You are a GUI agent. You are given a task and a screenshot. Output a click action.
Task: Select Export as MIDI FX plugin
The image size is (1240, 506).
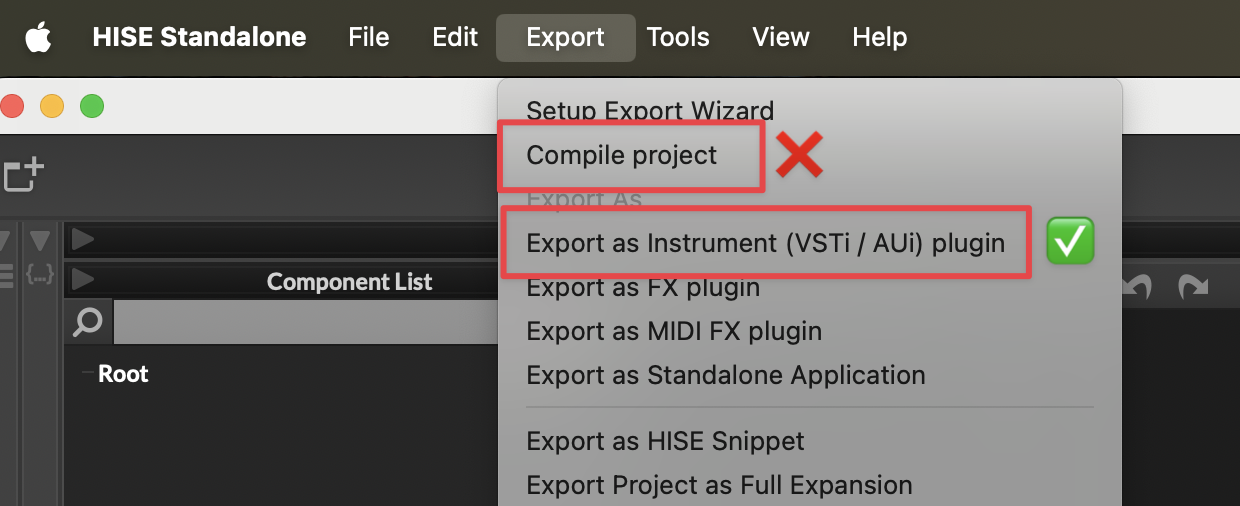tap(674, 331)
